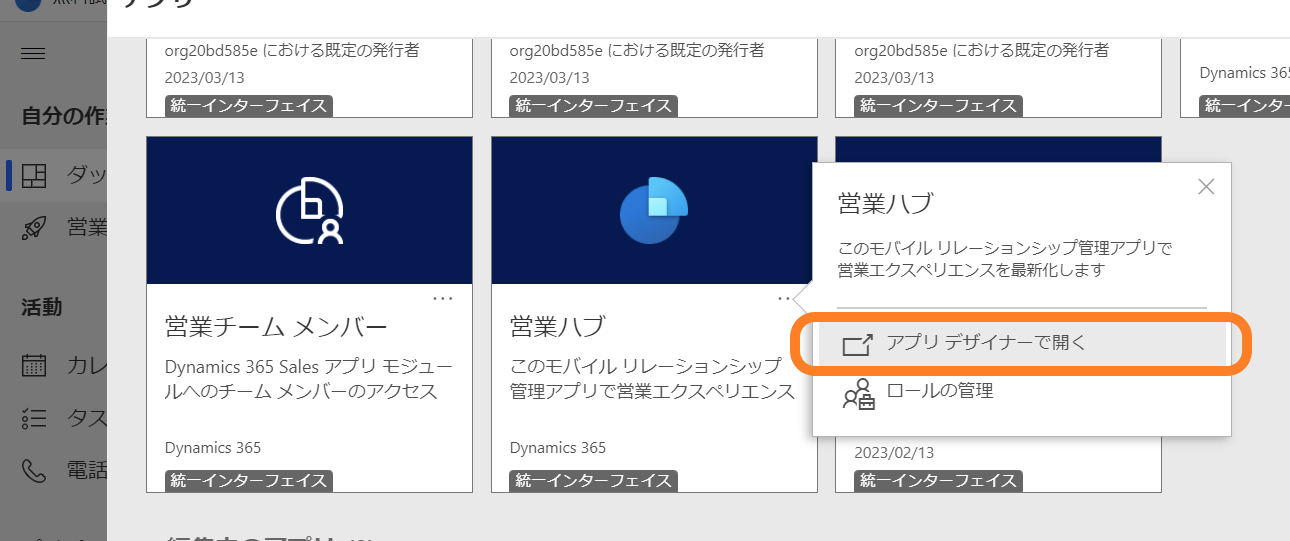
Task: Click the task list icon in sidebar
Action: [x=34, y=417]
